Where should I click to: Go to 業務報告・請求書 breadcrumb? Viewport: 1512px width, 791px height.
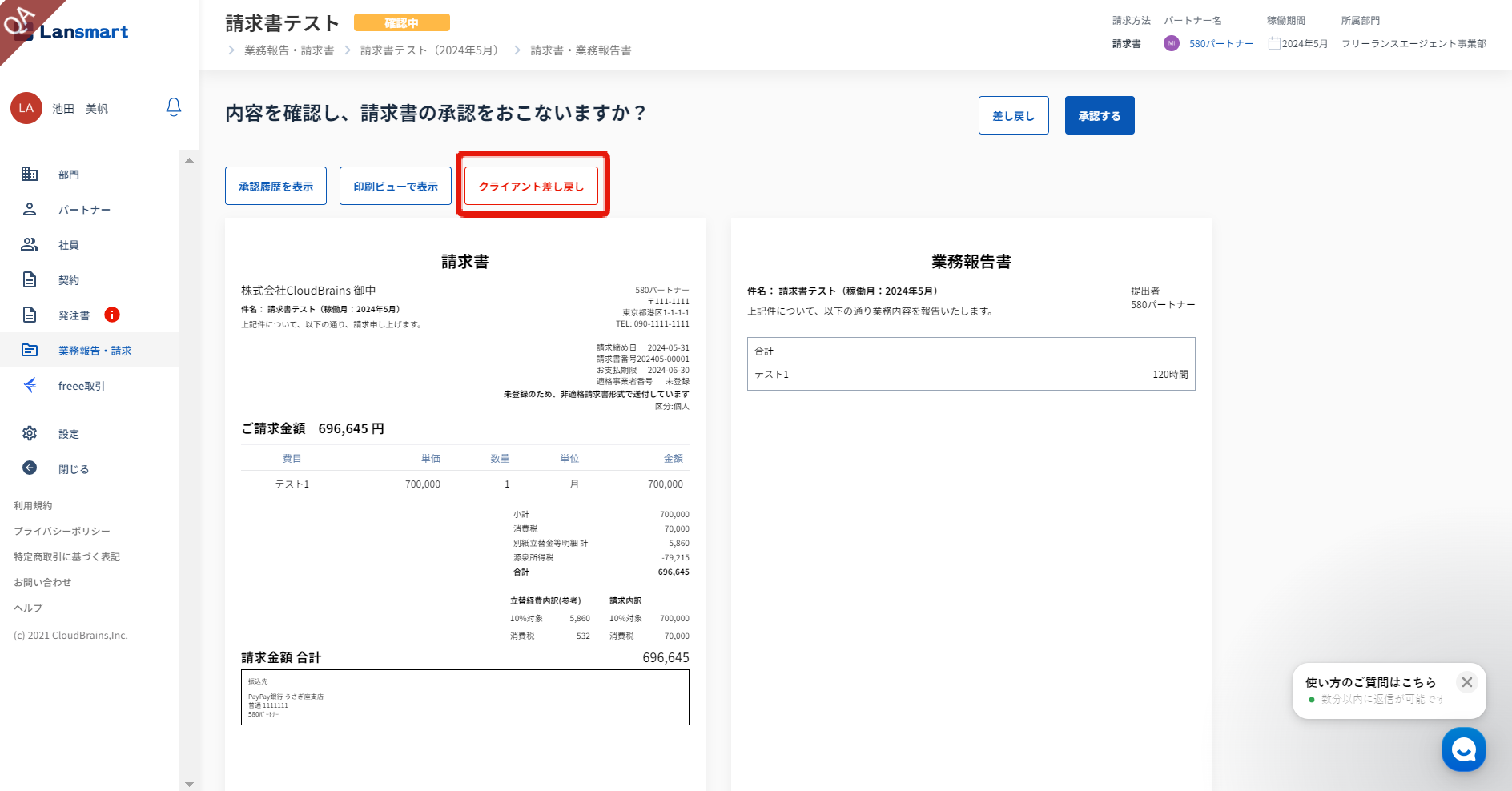[x=289, y=50]
